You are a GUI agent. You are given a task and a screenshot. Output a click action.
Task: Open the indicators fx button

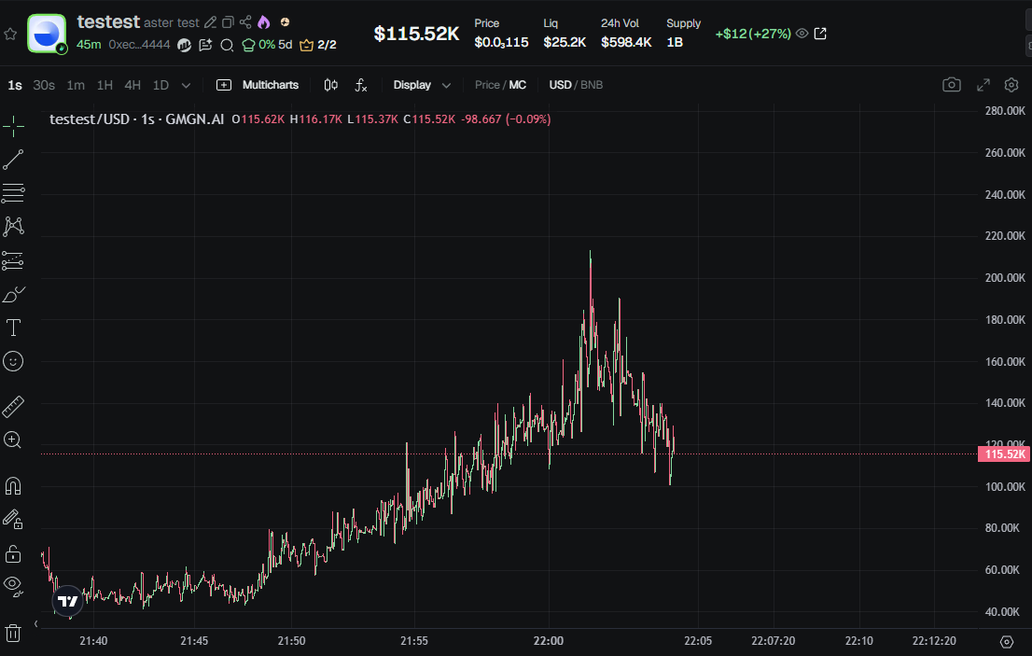(361, 85)
